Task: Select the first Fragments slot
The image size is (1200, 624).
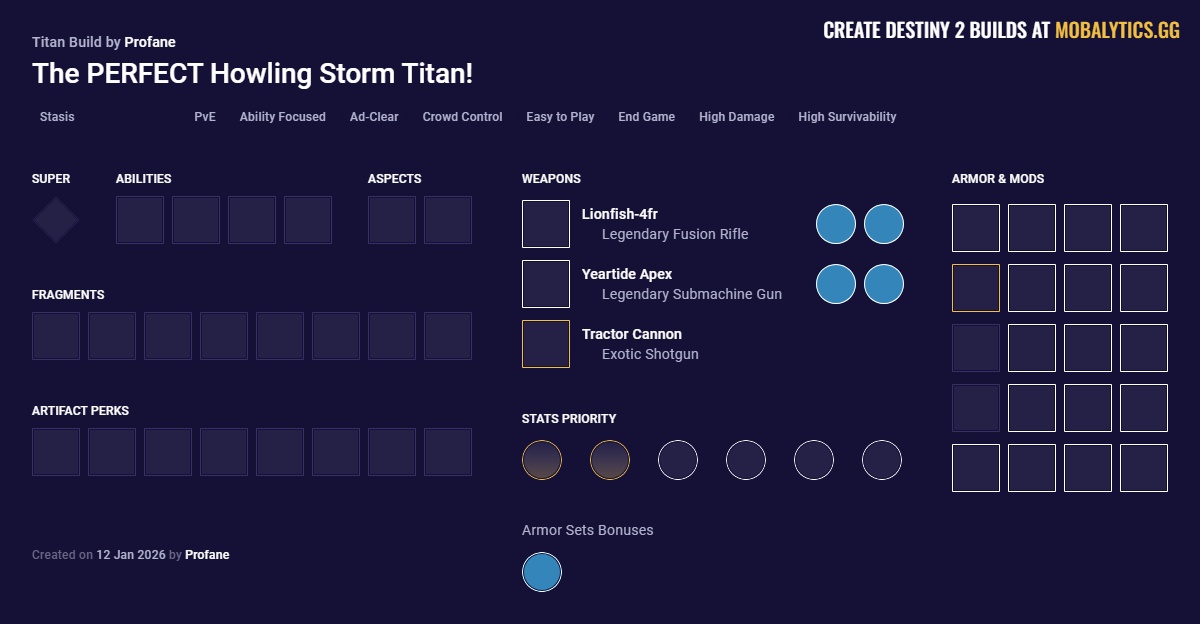Action: (55, 335)
